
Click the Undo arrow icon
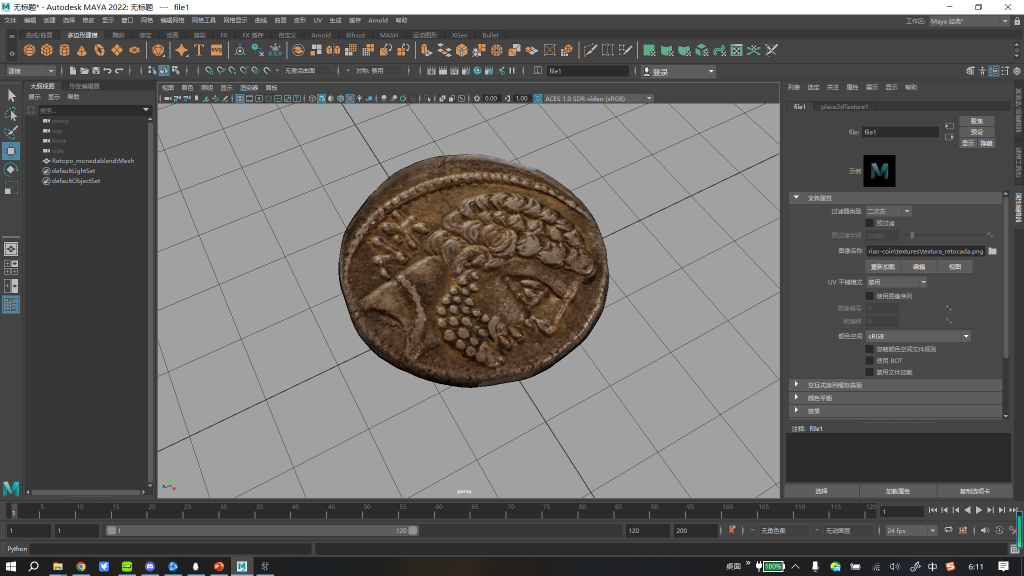[107, 71]
